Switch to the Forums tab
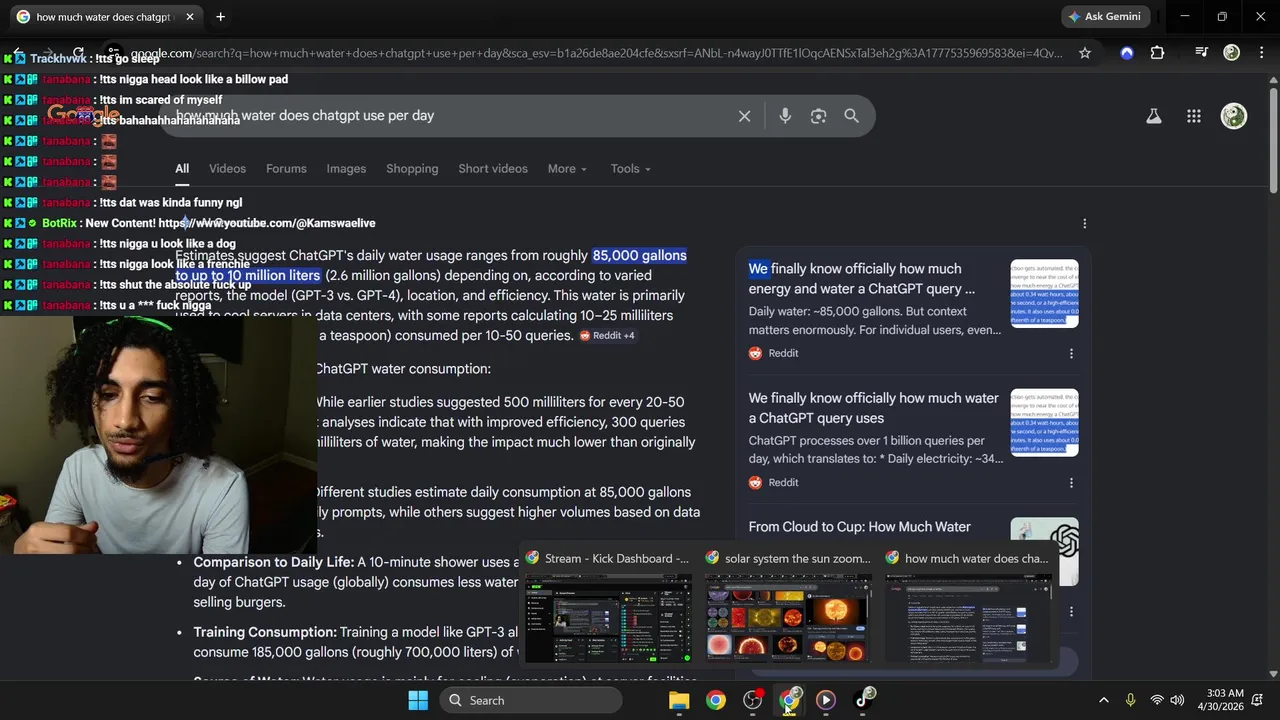The height and width of the screenshot is (720, 1280). 286,169
